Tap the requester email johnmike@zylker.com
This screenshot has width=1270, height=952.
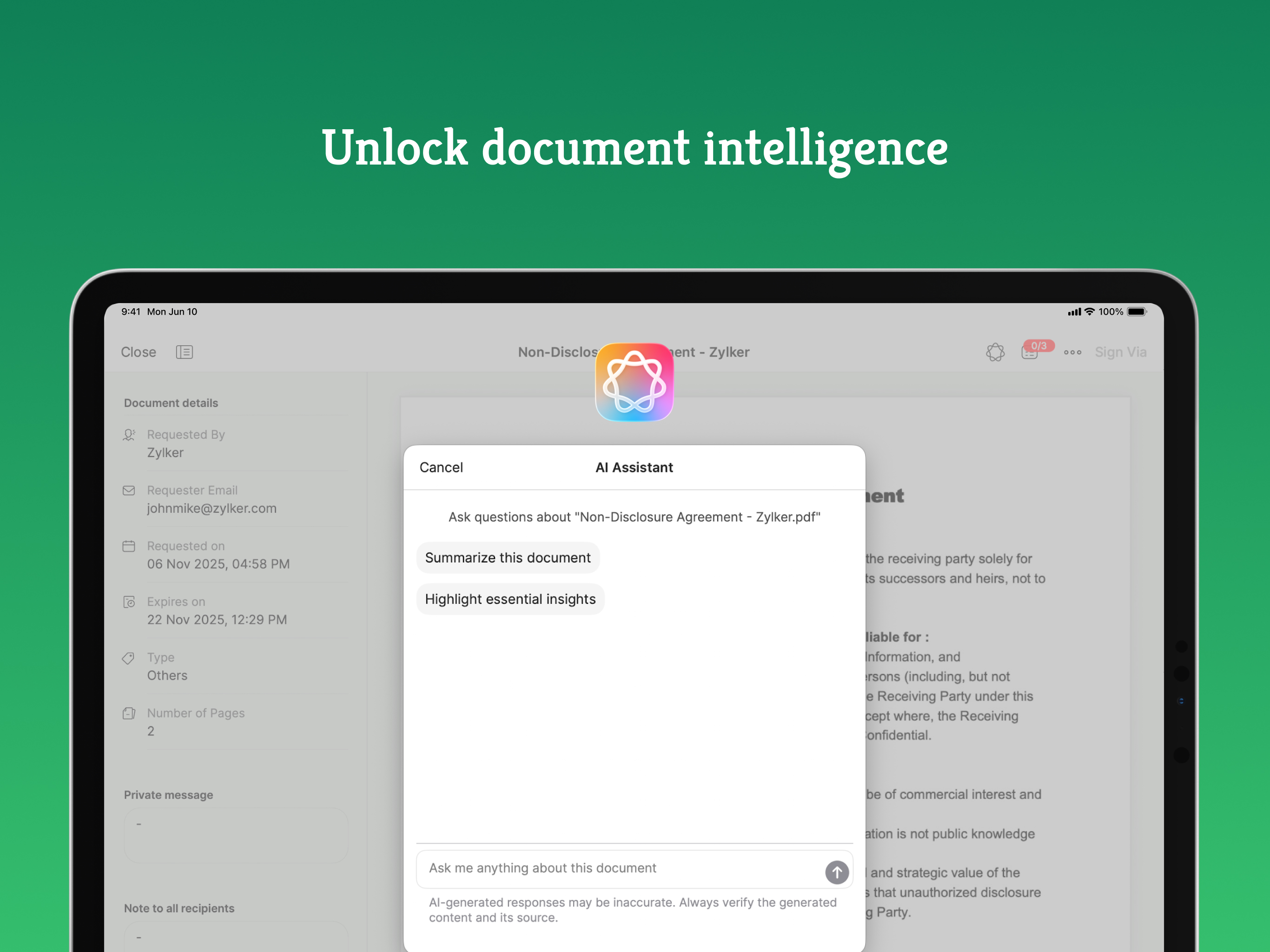click(x=212, y=508)
